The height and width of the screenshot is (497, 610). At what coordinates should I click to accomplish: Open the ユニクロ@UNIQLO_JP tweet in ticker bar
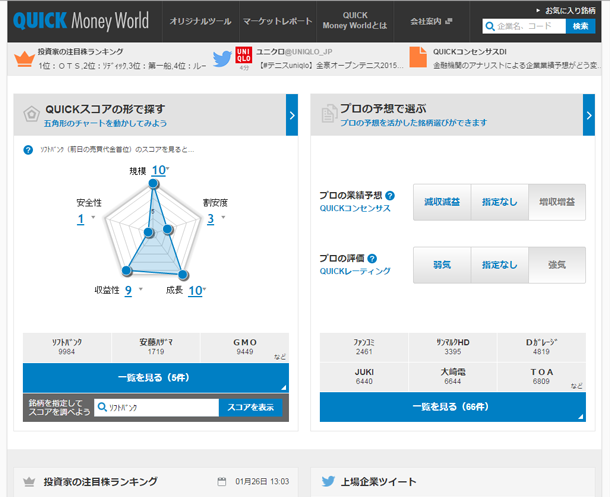[330, 59]
